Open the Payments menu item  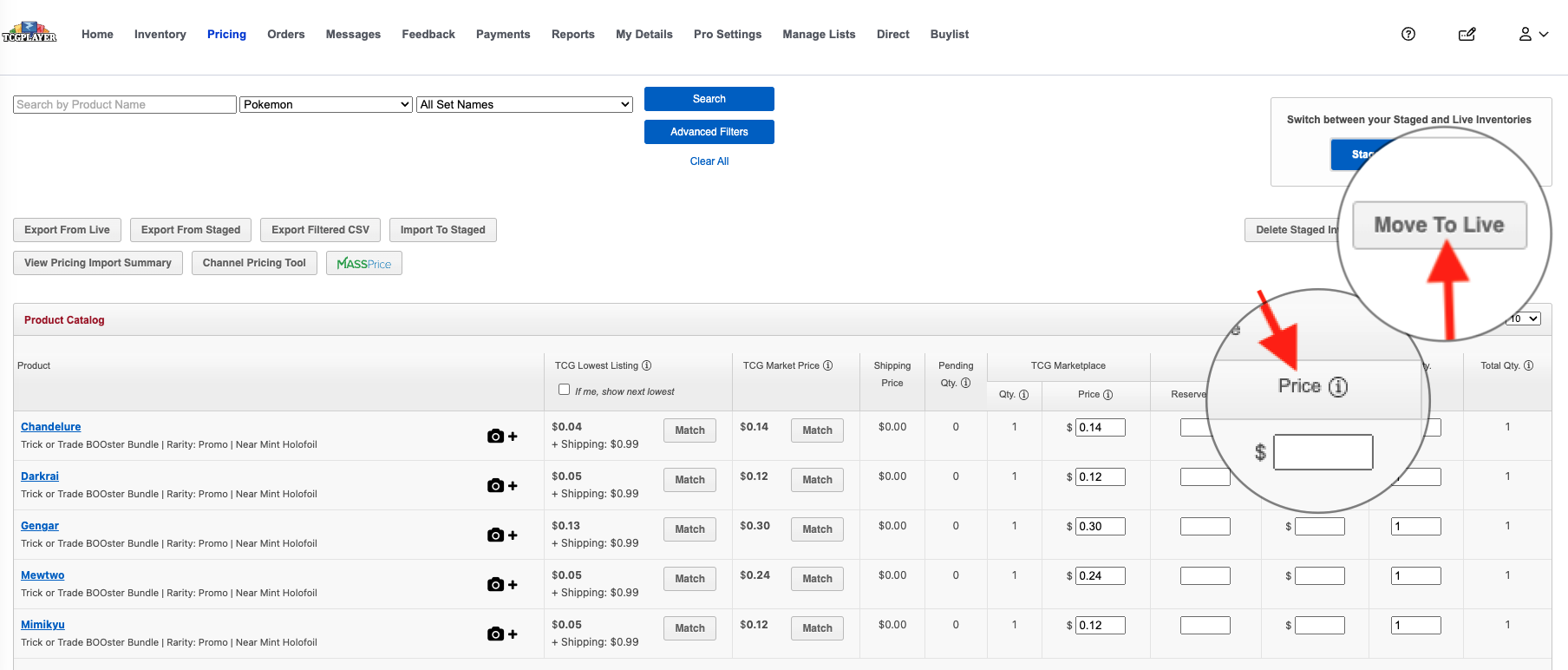coord(503,34)
